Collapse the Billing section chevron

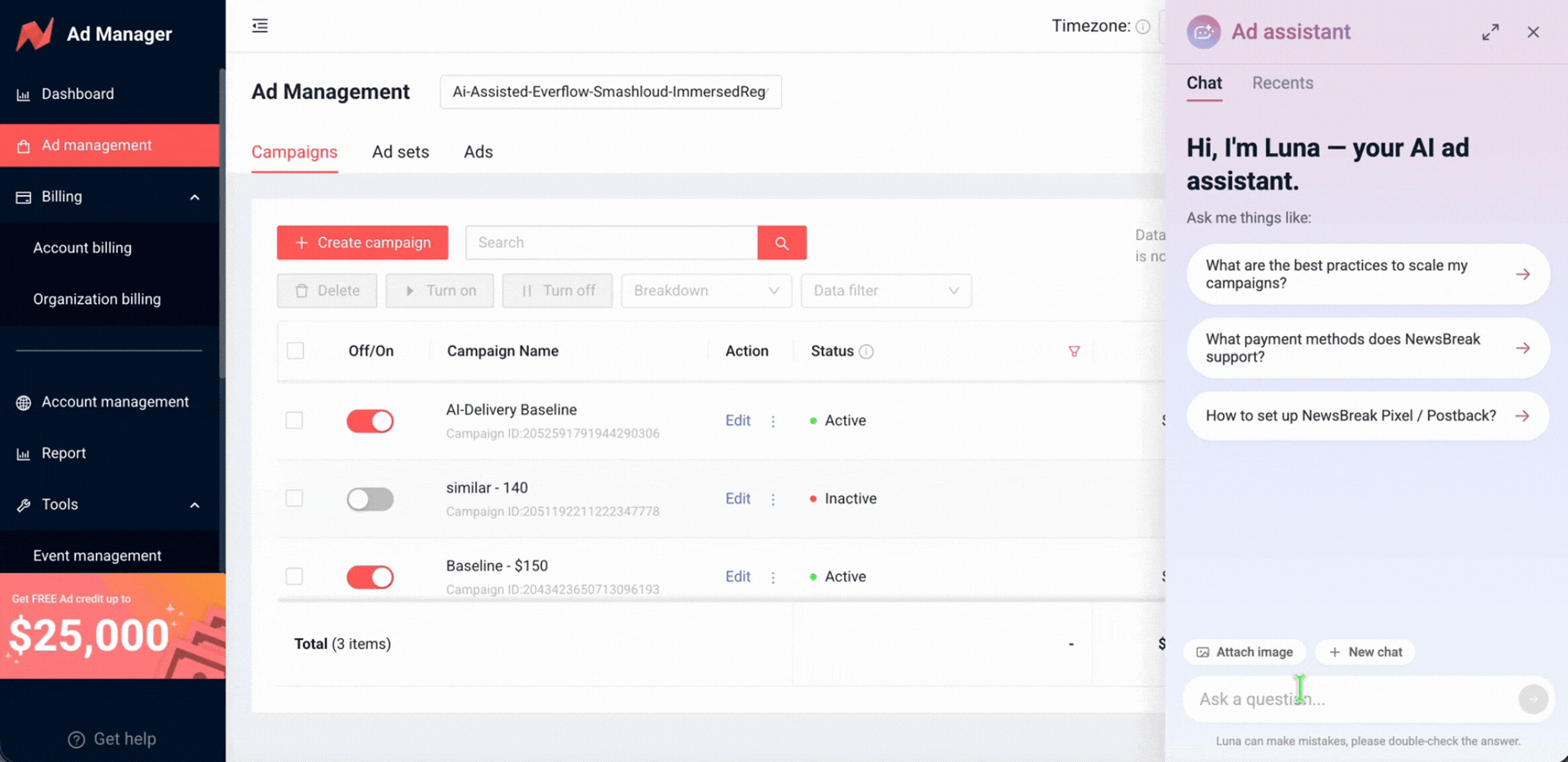tap(194, 197)
